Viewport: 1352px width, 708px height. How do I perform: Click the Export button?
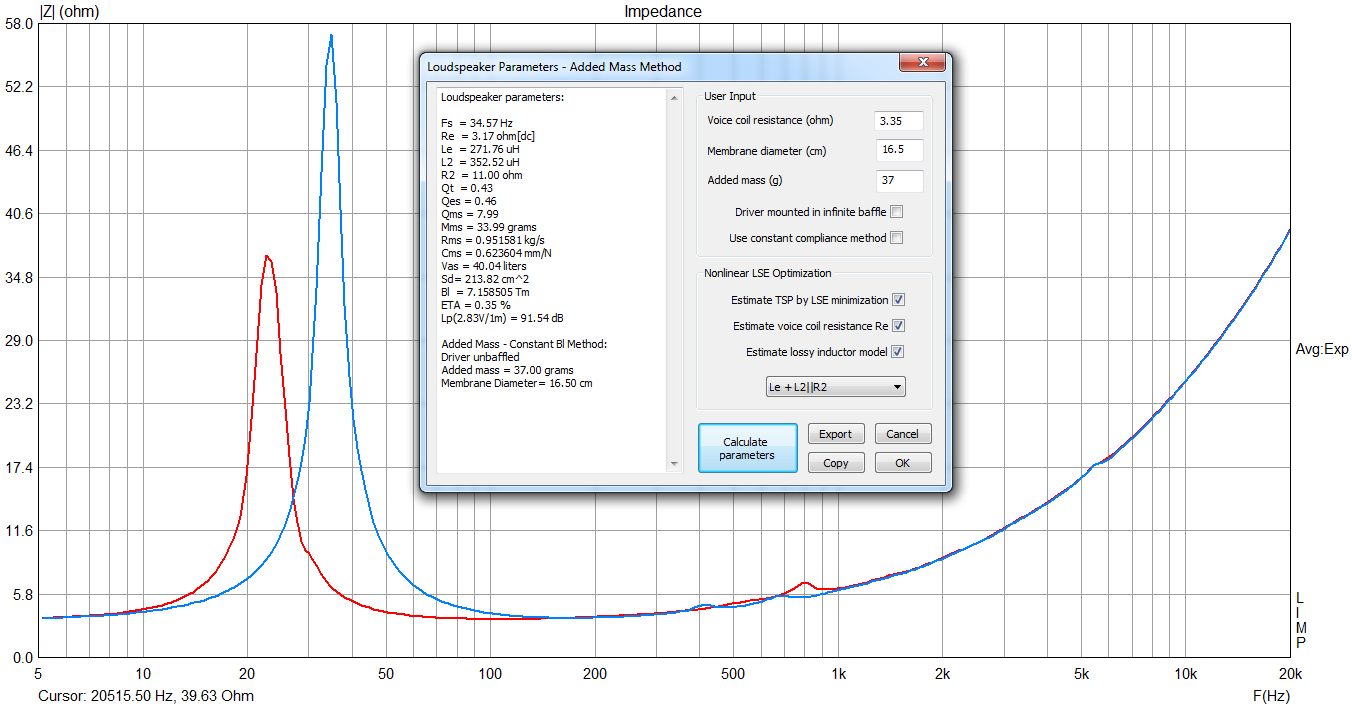click(836, 434)
